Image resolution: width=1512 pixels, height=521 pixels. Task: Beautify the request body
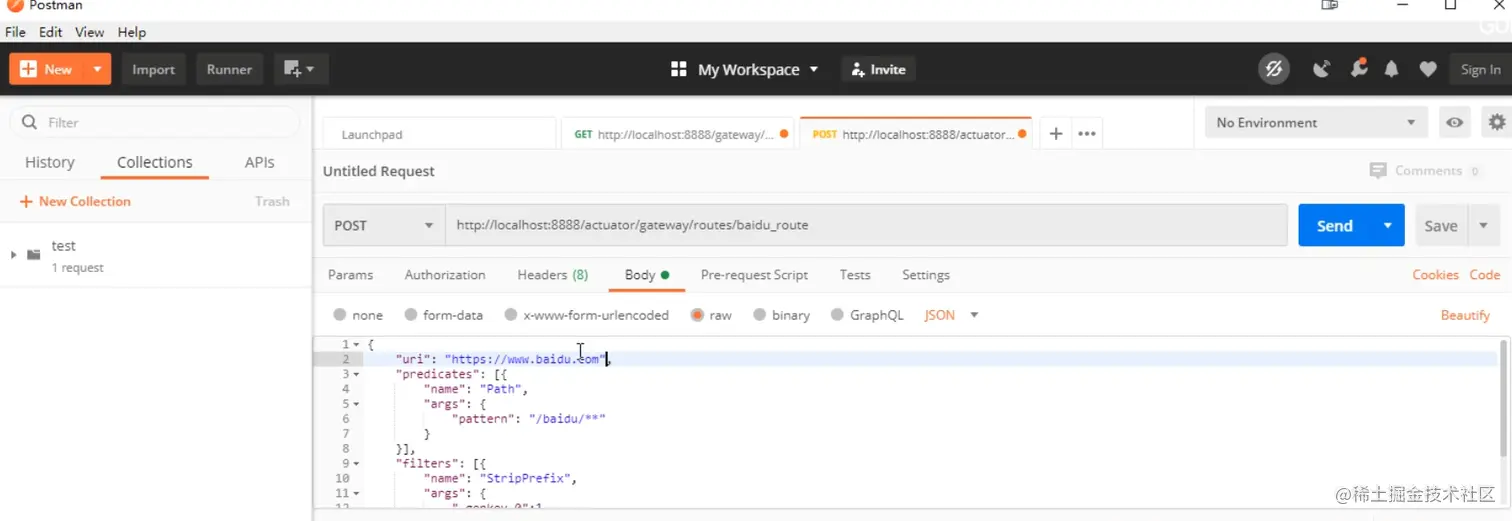[1465, 315]
